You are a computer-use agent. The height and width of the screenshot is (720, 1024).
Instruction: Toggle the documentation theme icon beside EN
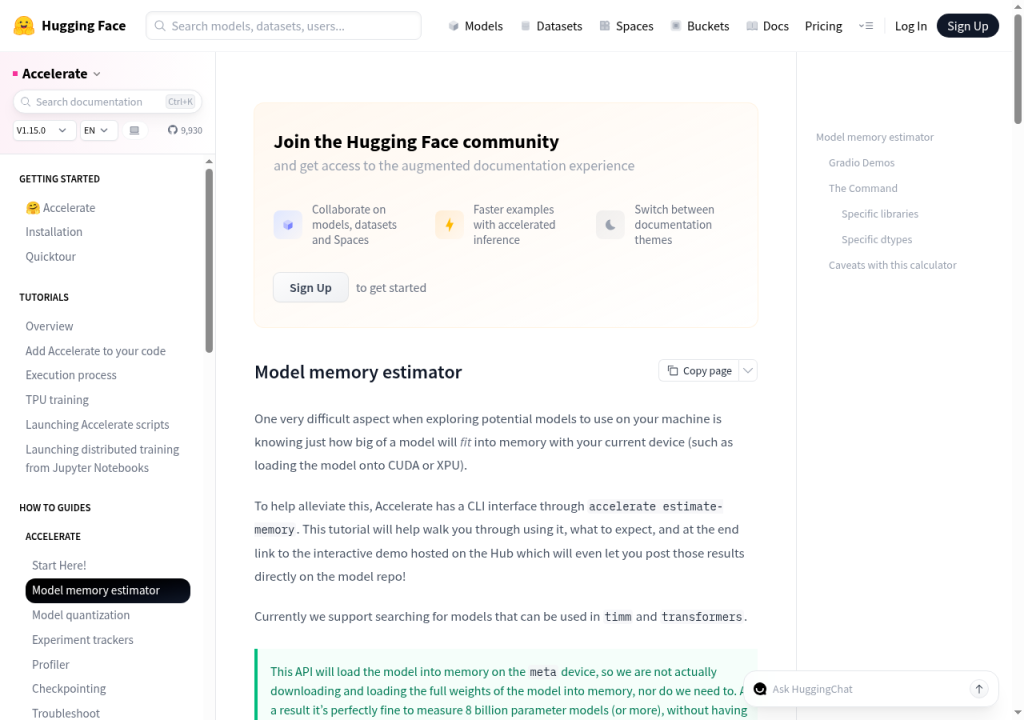tap(135, 130)
